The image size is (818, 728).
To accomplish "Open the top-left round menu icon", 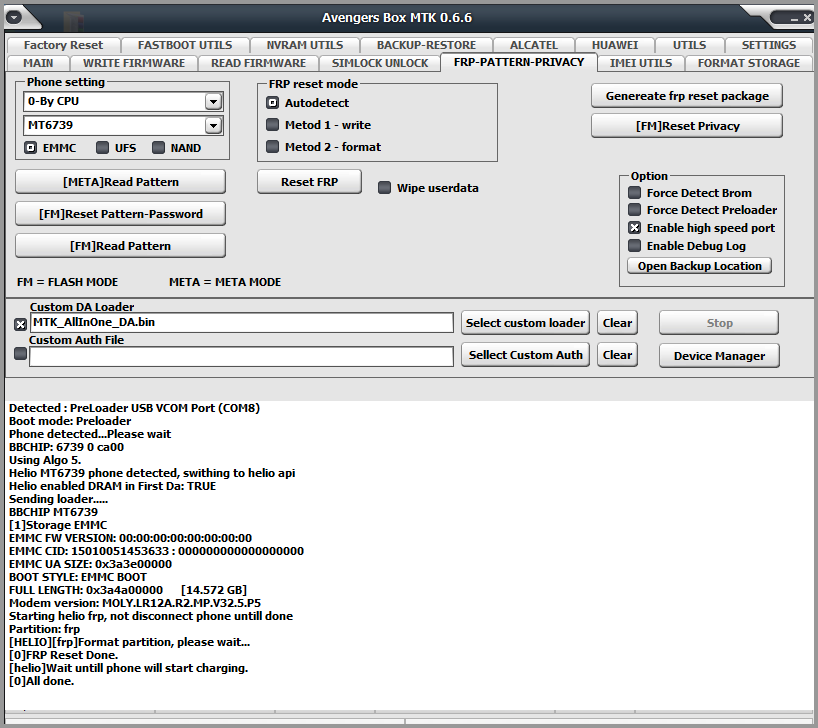I will coord(14,17).
